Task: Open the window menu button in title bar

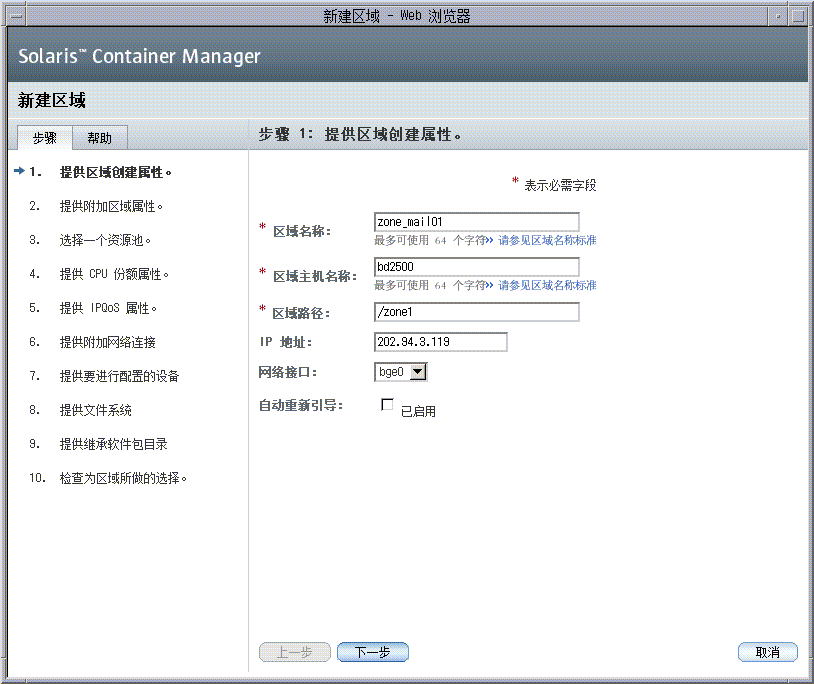Action: (17, 17)
